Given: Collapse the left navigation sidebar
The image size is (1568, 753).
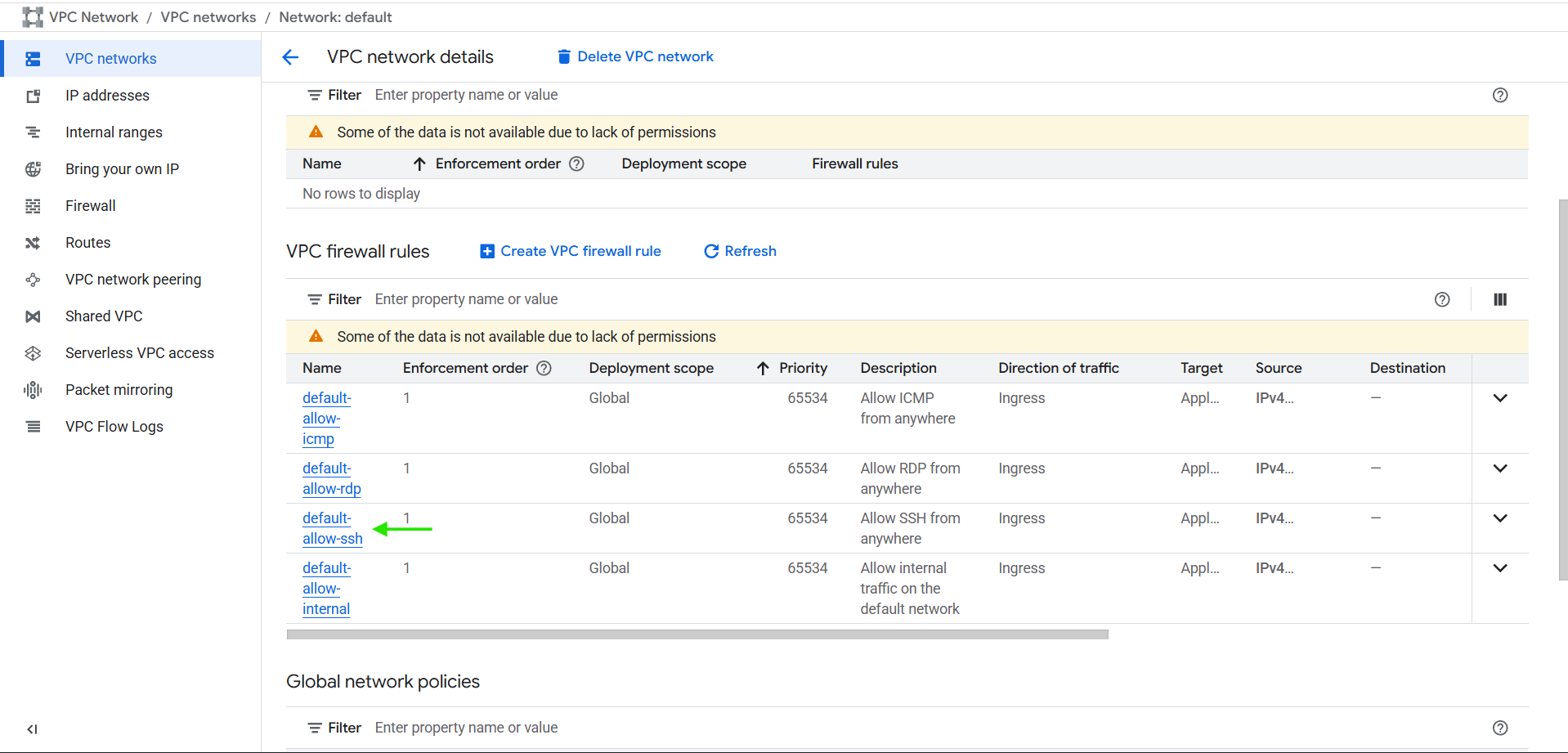Looking at the screenshot, I should tap(32, 728).
